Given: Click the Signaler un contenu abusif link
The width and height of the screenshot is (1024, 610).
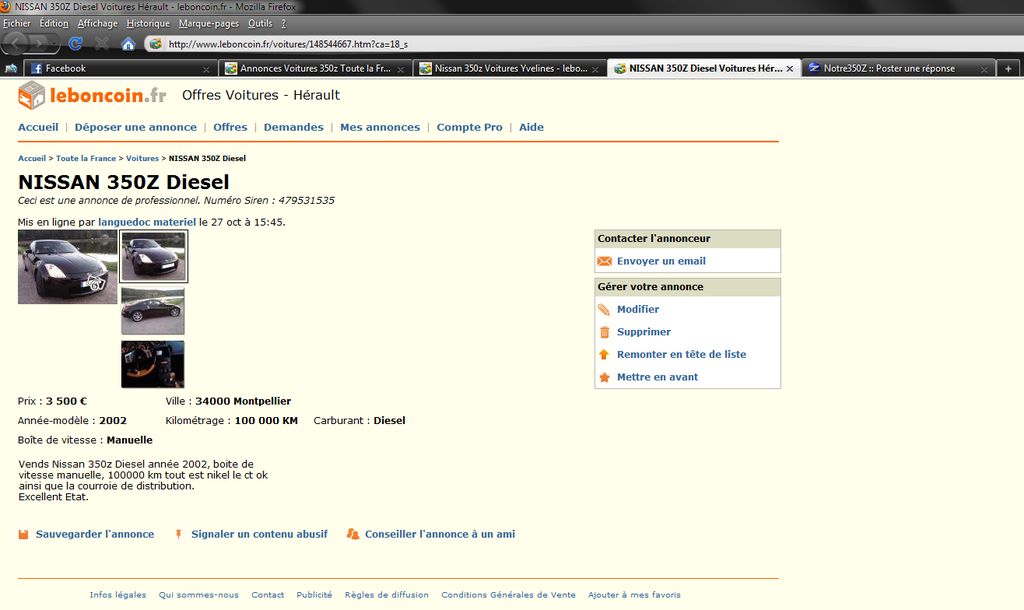Looking at the screenshot, I should pyautogui.click(x=259, y=534).
